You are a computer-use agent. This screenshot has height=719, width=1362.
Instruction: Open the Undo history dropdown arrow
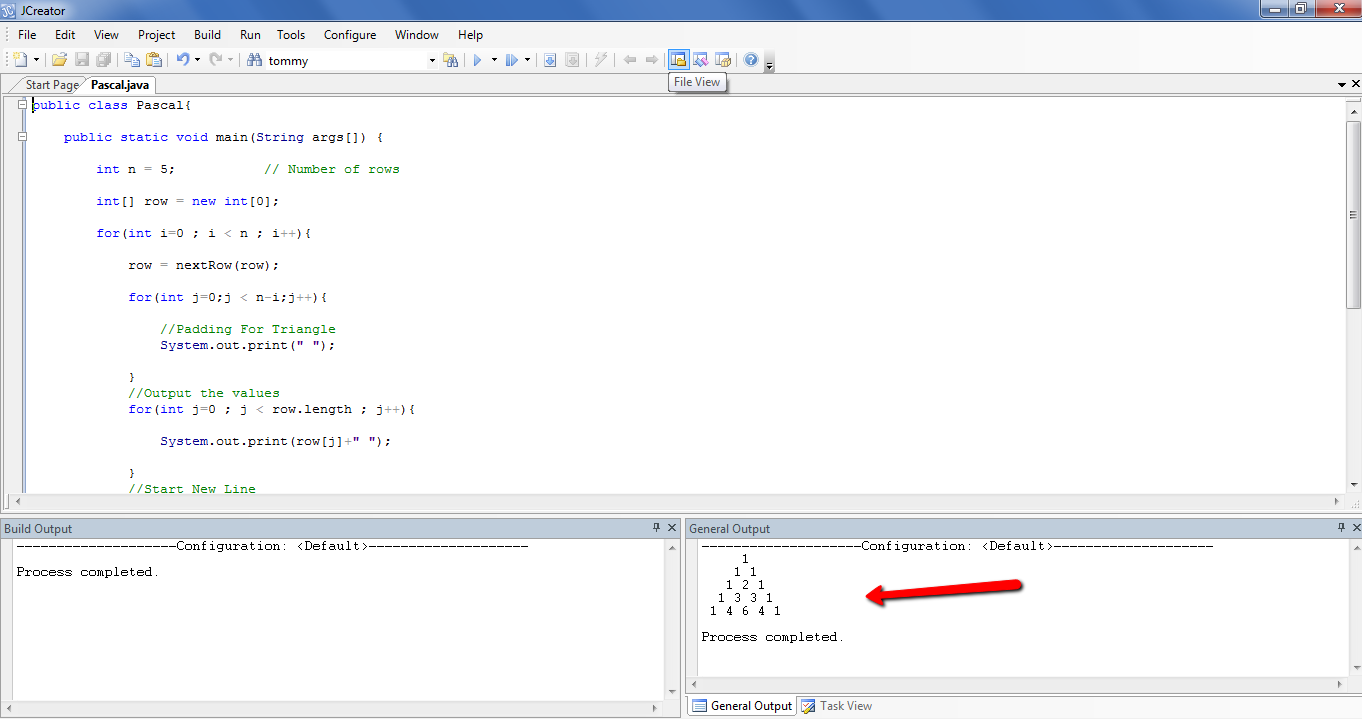point(197,60)
